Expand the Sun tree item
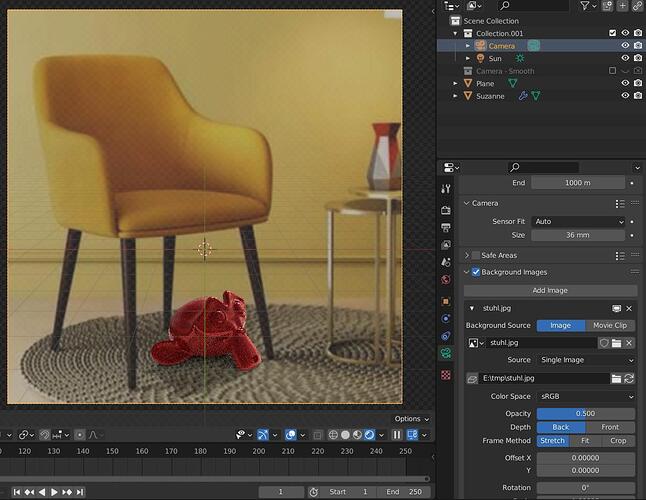Viewport: 646px width, 500px height. click(x=468, y=58)
